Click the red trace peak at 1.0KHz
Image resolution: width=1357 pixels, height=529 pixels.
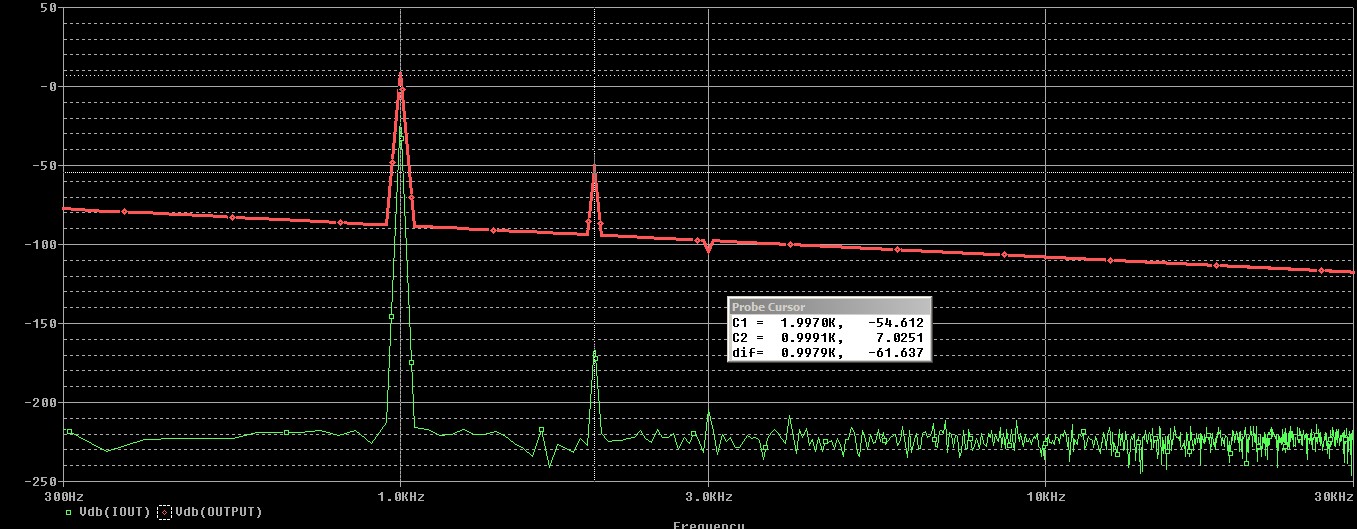tap(401, 76)
